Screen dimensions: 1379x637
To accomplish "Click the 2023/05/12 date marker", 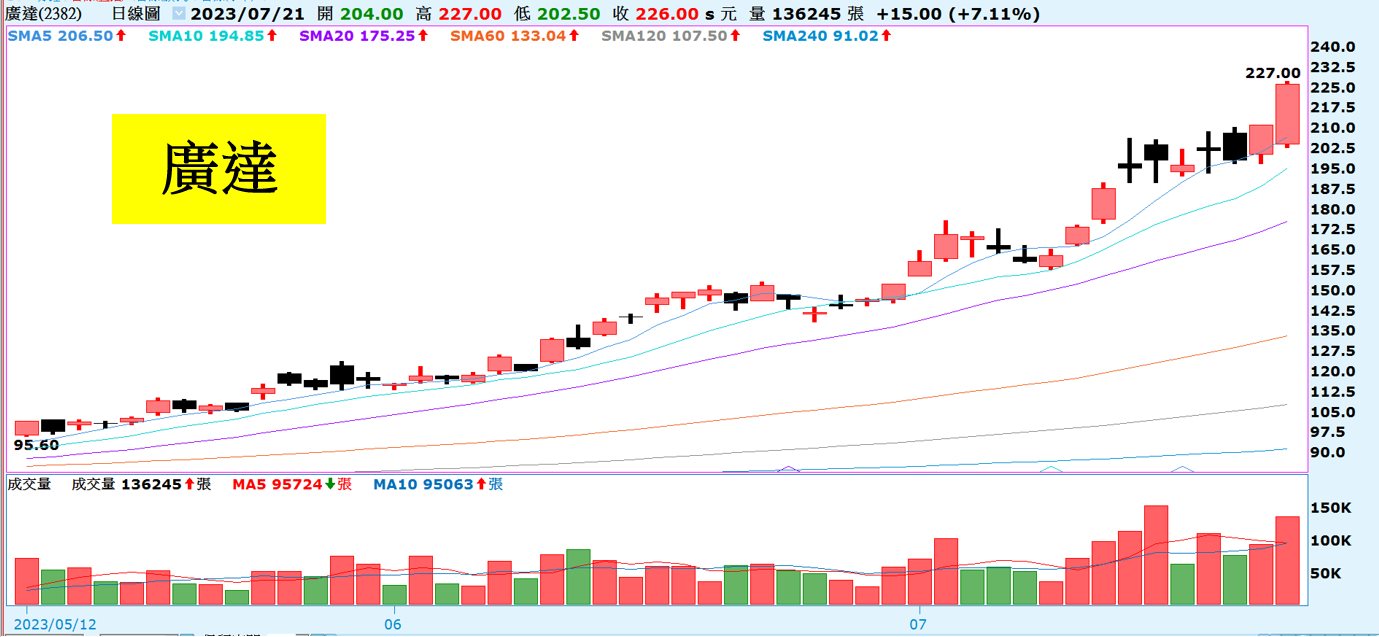I will tap(55, 623).
